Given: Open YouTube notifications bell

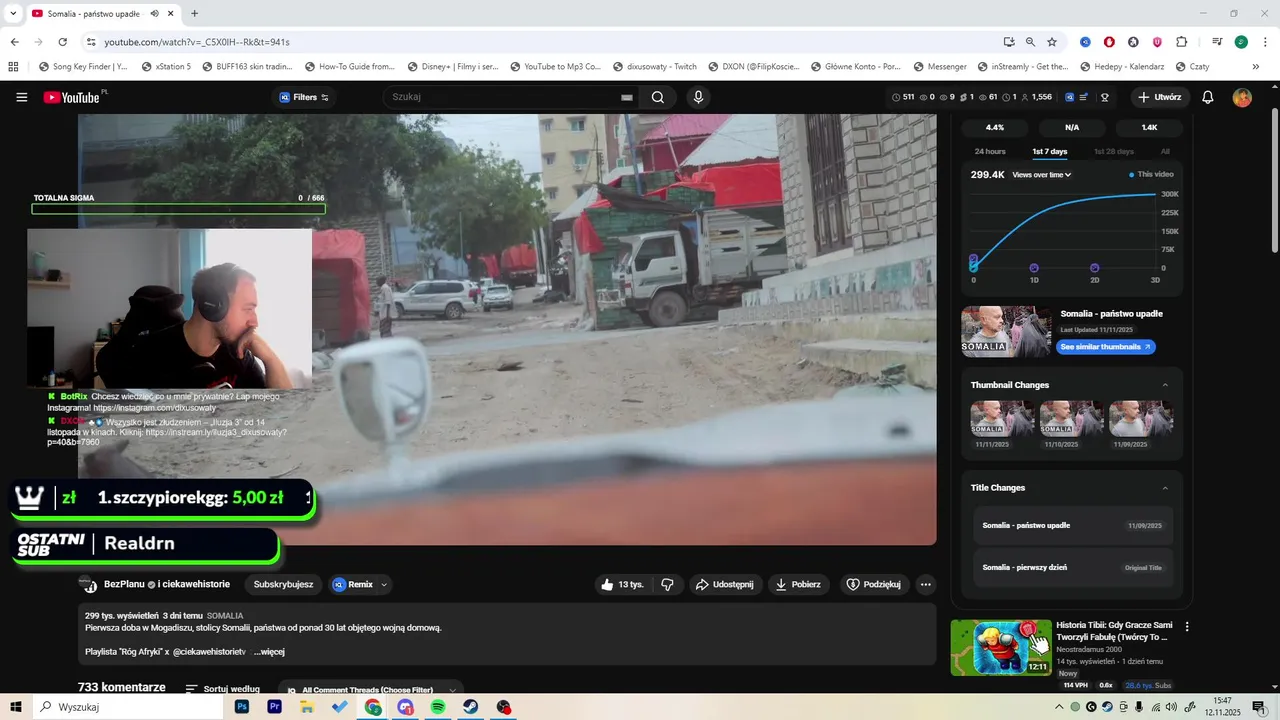Looking at the screenshot, I should coord(1208,97).
